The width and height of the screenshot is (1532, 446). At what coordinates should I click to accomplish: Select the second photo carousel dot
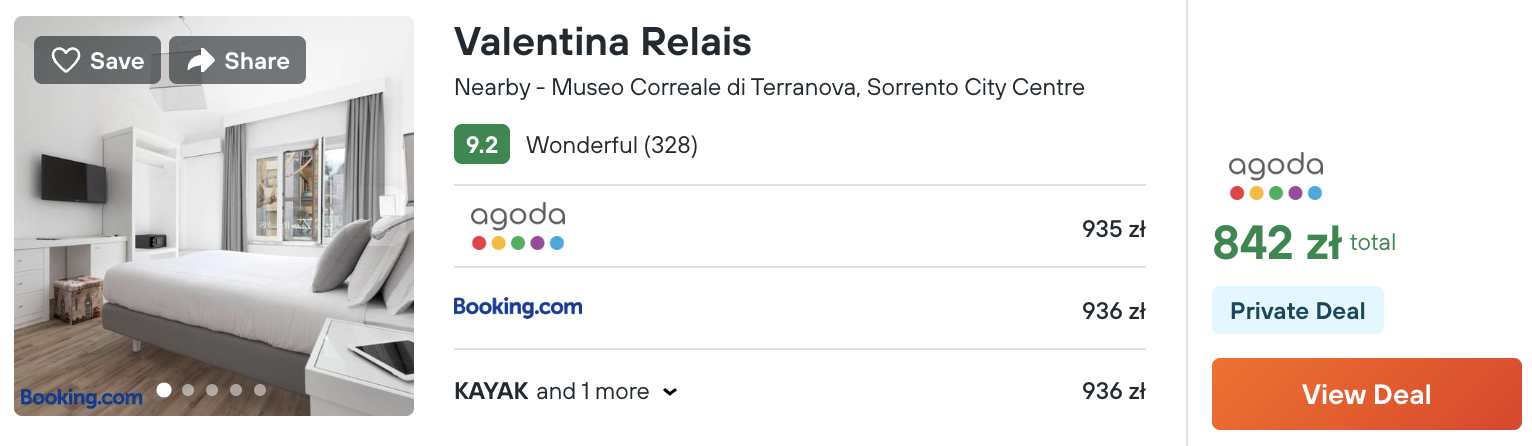coord(188,390)
